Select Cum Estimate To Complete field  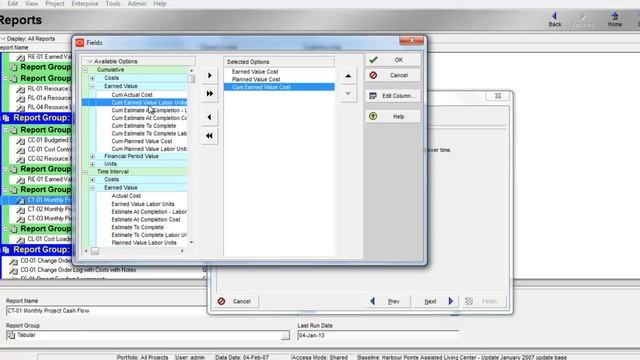coord(144,126)
